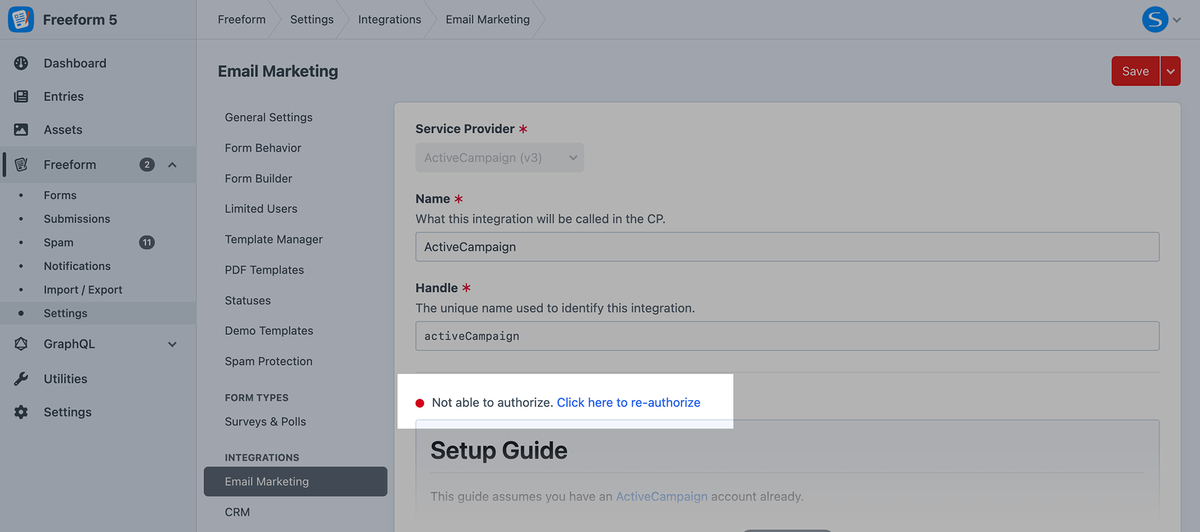Go to Freeform breadcrumb
1200x532 pixels.
(242, 19)
